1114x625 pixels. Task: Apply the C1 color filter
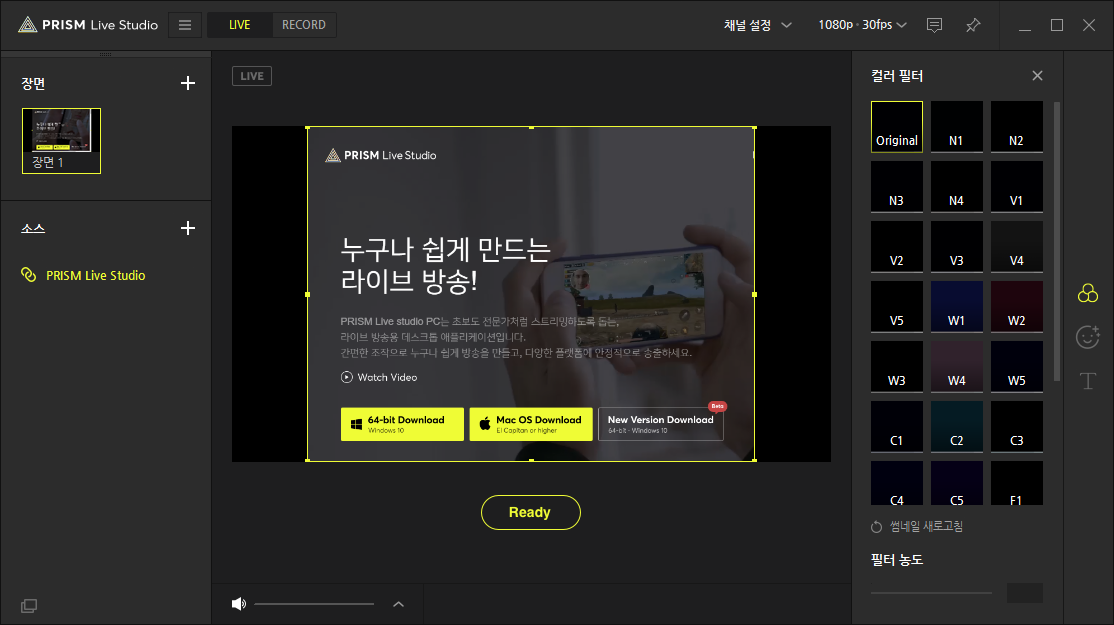click(x=897, y=427)
